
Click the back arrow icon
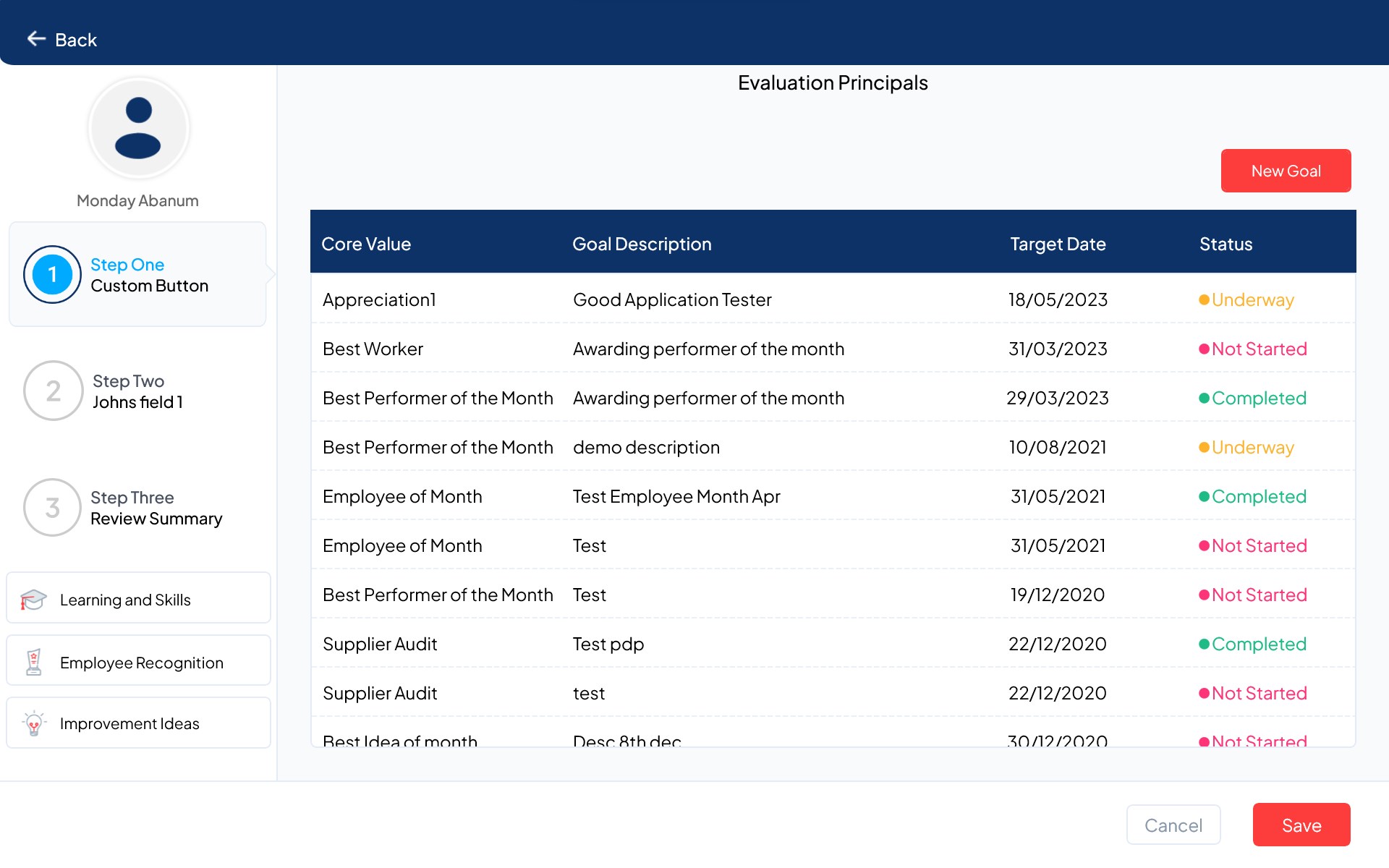click(36, 39)
